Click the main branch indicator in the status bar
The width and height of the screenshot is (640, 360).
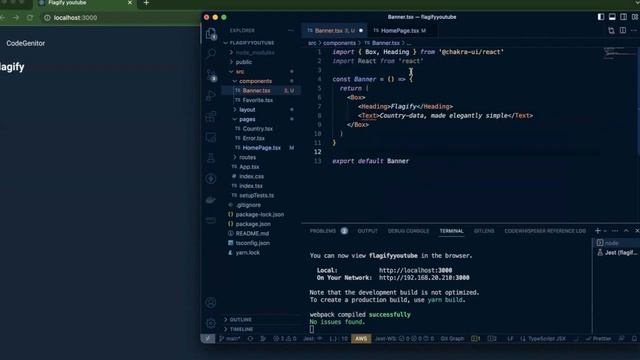click(230, 338)
